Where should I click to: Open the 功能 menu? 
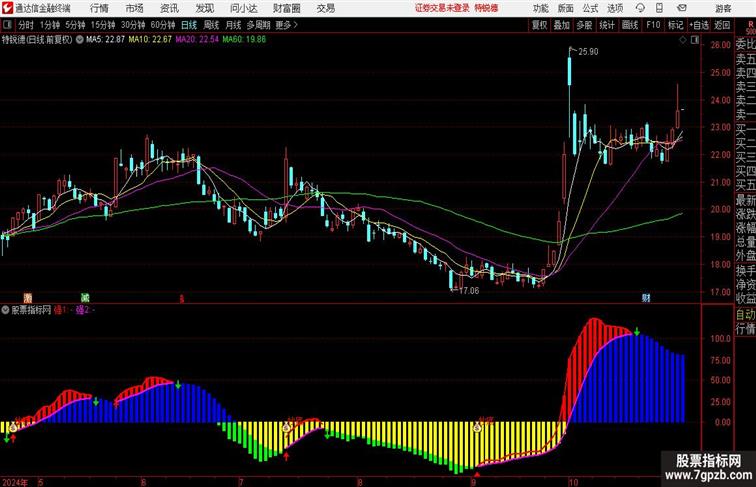click(540, 8)
